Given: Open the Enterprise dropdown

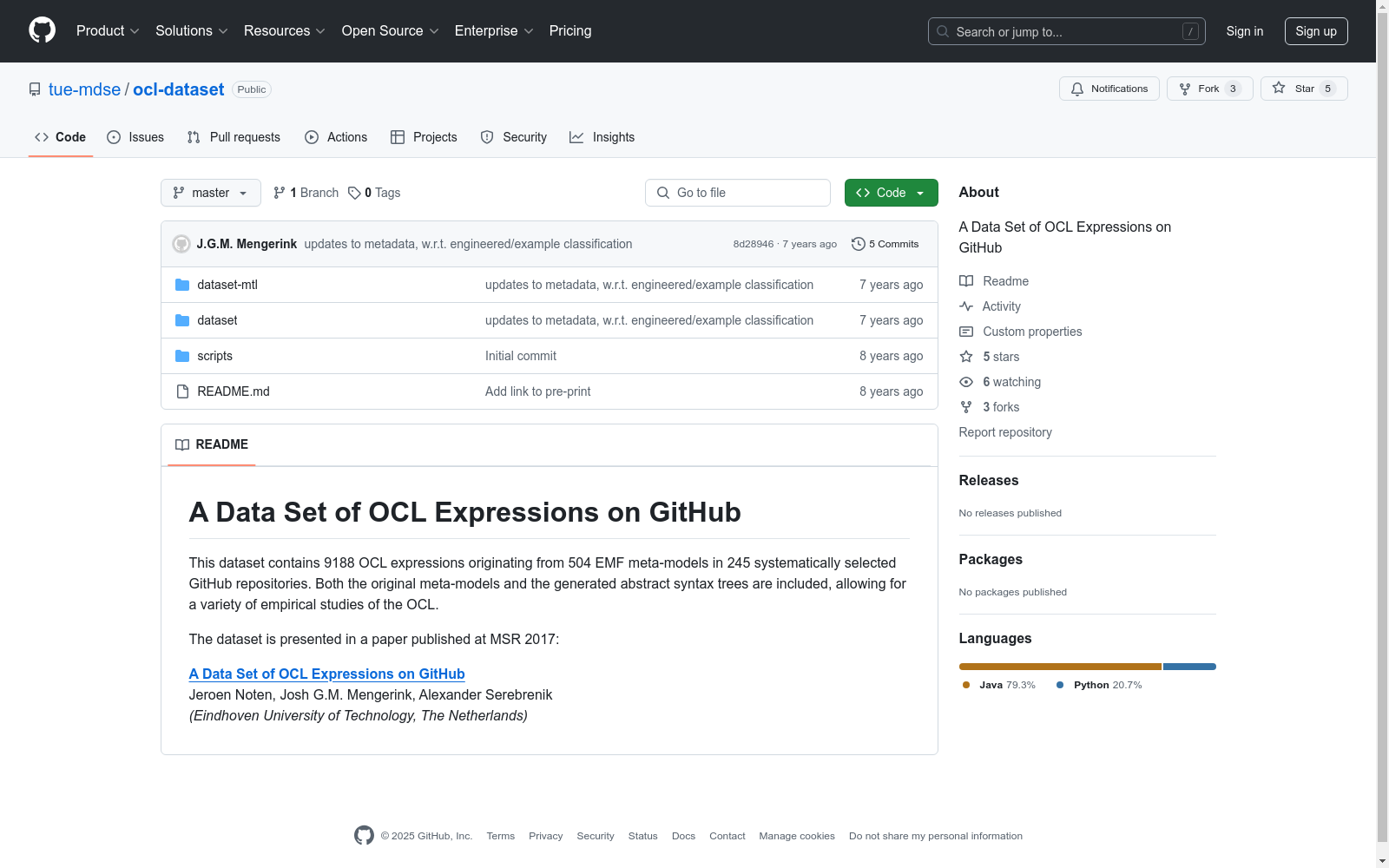Looking at the screenshot, I should point(494,31).
